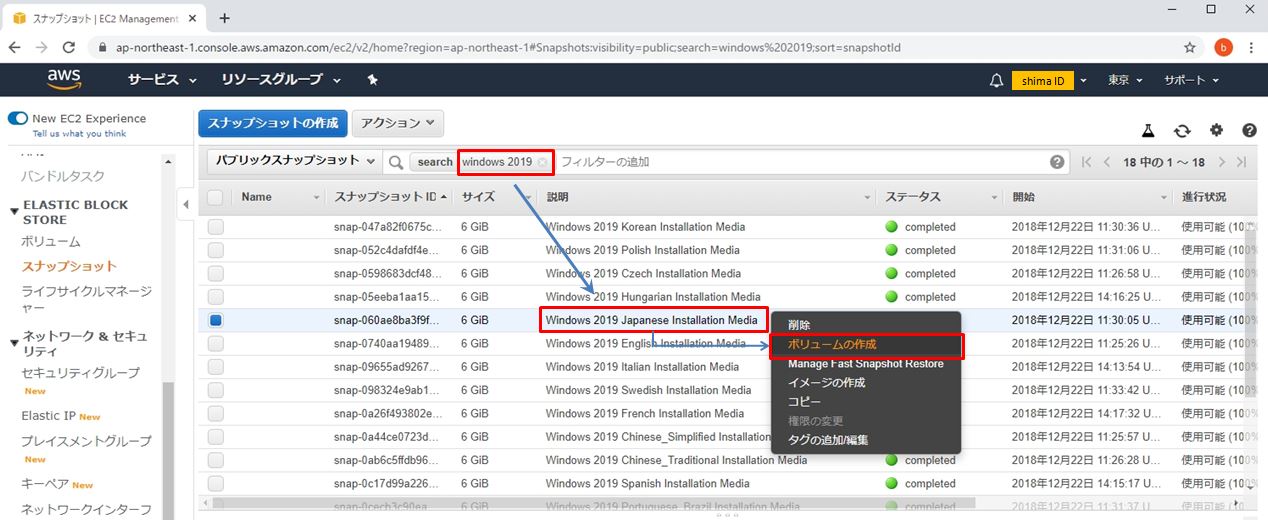This screenshot has height=520, width=1268.
Task: Choose イメージの作成 in the context menu
Action: (x=826, y=382)
